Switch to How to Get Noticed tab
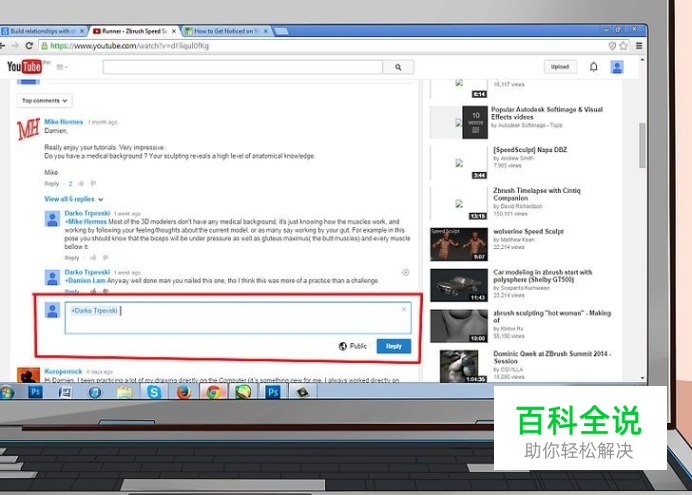This screenshot has width=692, height=495. point(226,31)
